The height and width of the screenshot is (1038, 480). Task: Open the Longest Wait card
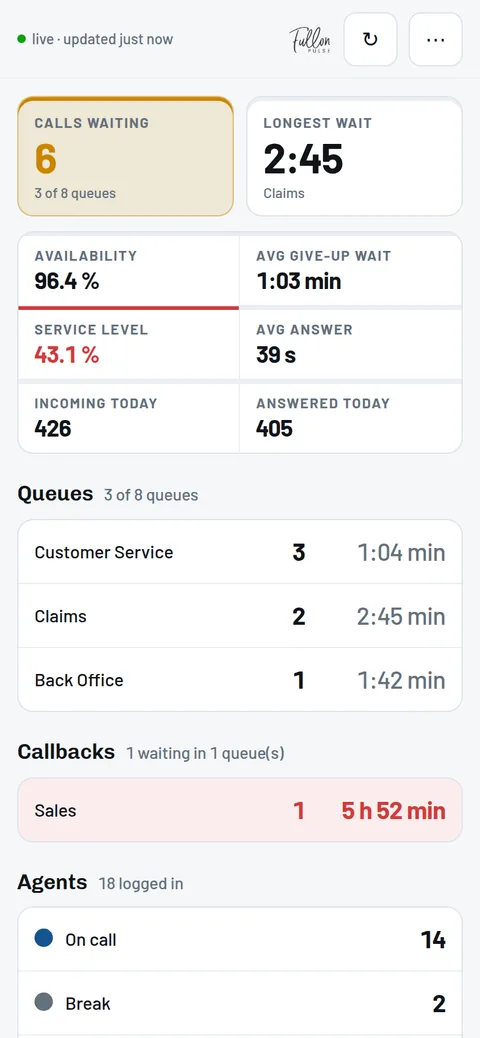tap(354, 156)
